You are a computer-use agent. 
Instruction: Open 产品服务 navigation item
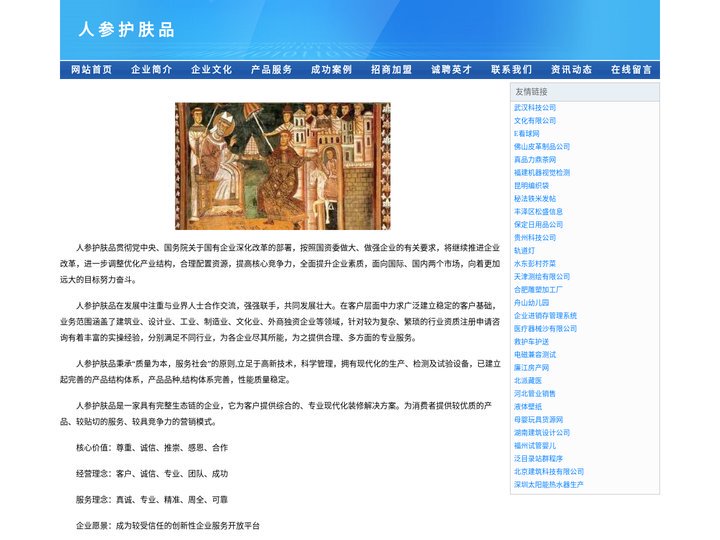(271, 70)
